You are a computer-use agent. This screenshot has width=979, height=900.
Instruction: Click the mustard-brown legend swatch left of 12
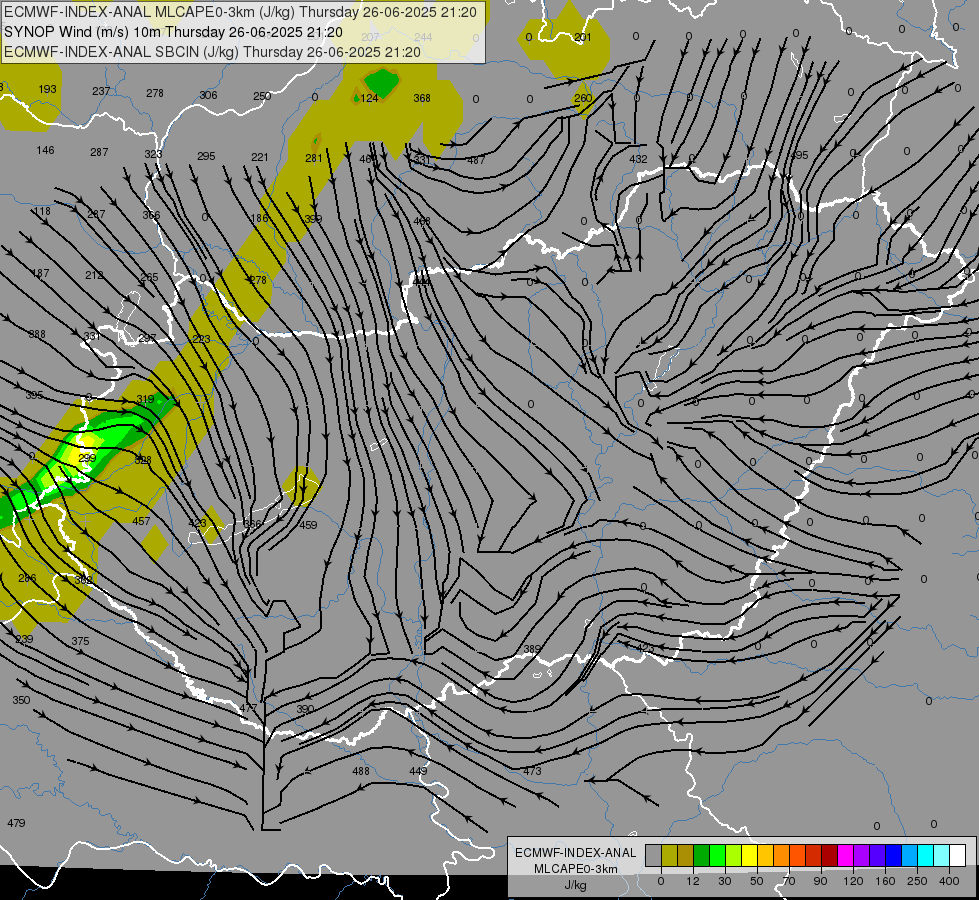pyautogui.click(x=686, y=855)
